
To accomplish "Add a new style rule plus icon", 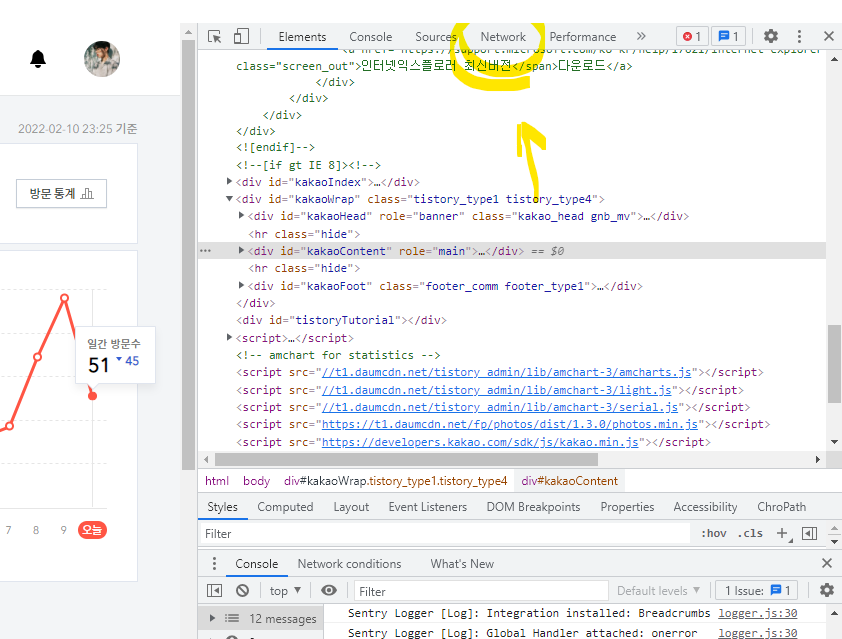I will 783,533.
